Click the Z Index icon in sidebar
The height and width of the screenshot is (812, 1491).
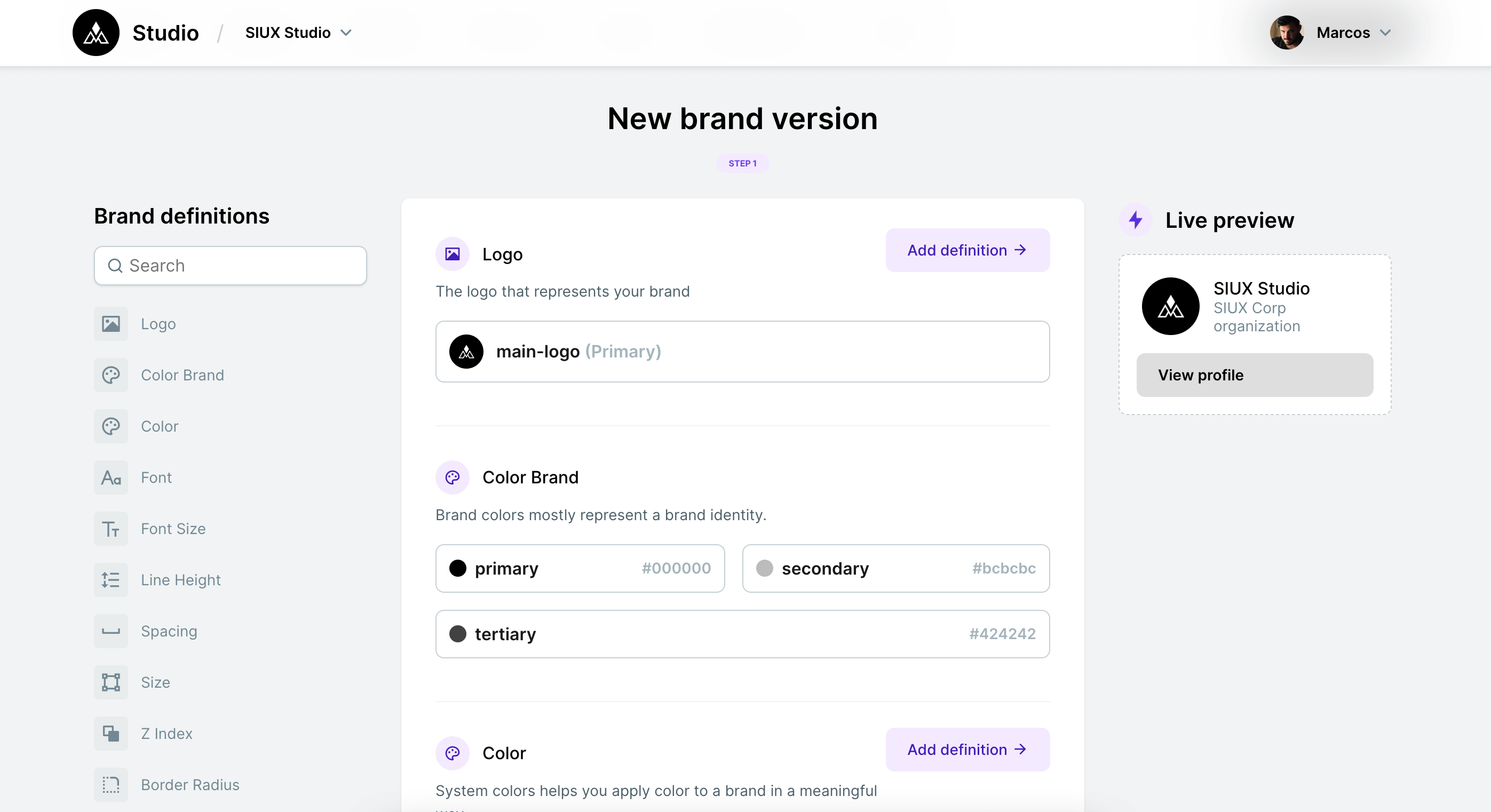(110, 733)
